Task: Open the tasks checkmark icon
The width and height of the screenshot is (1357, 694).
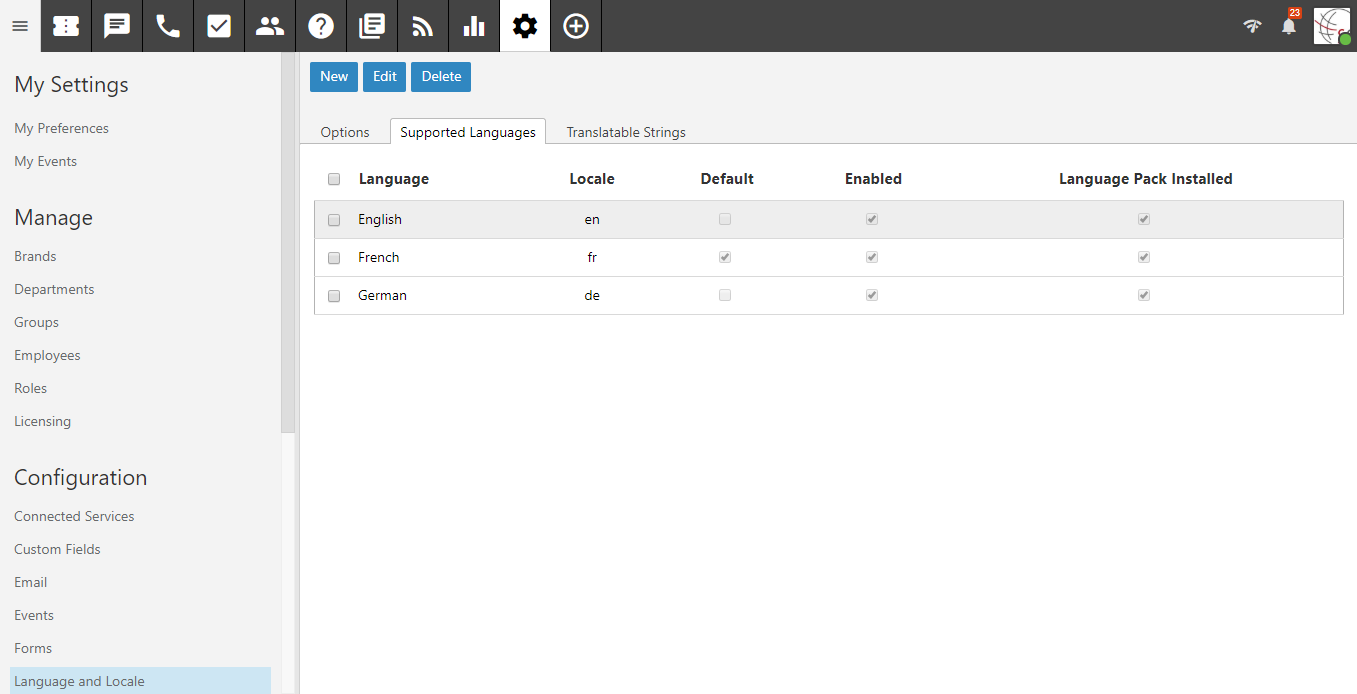Action: click(x=219, y=26)
